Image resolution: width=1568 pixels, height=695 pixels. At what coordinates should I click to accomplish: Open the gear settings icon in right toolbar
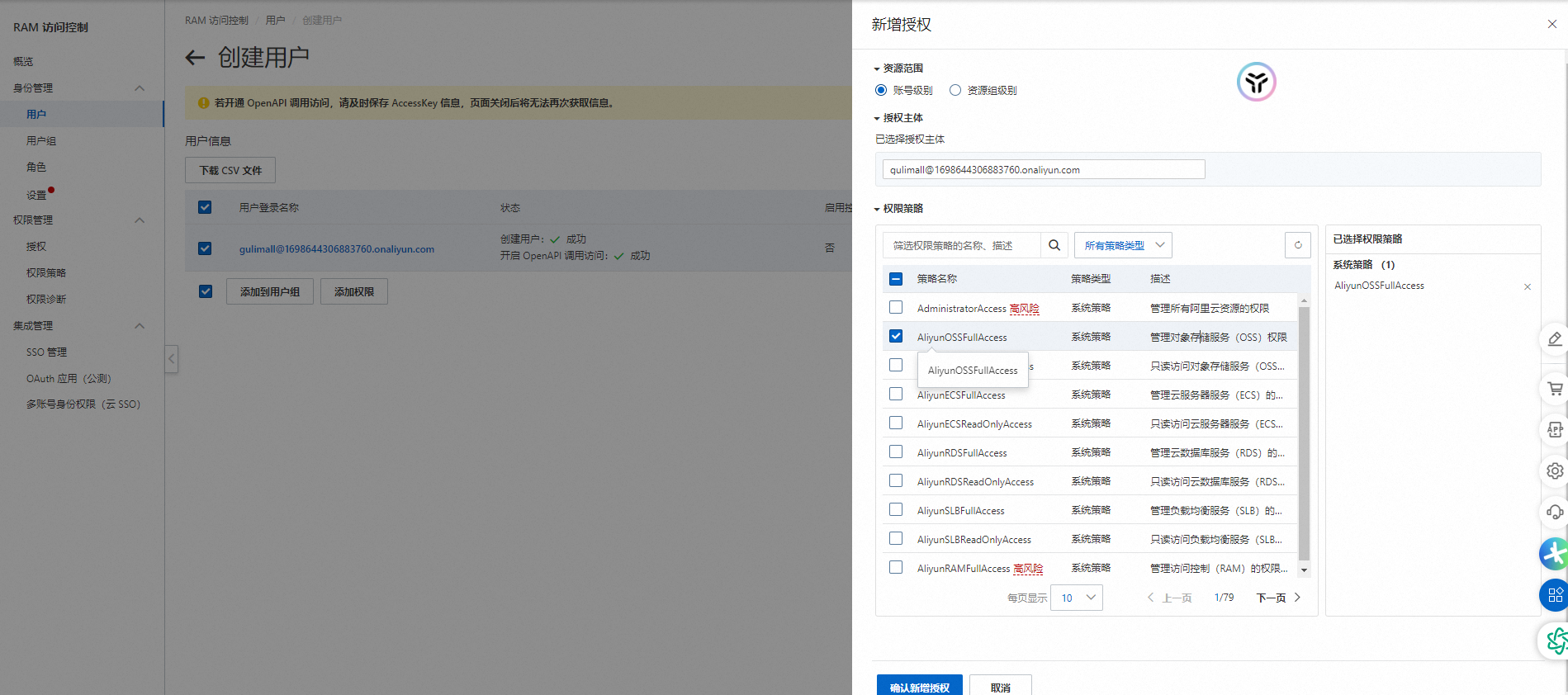coord(1555,470)
